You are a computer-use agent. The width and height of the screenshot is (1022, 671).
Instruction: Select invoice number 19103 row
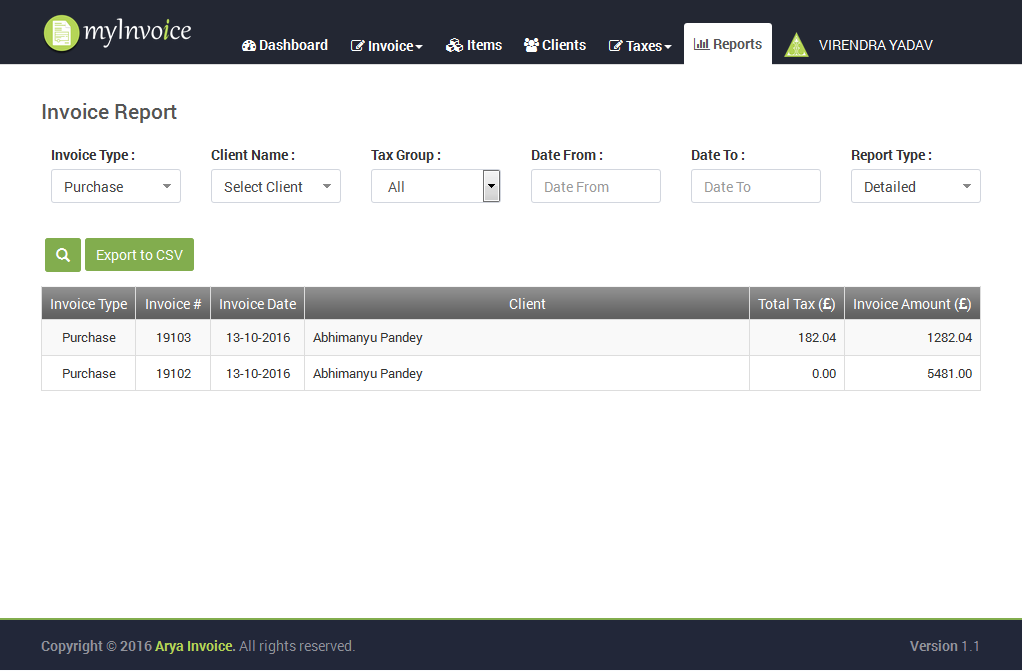pyautogui.click(x=173, y=338)
